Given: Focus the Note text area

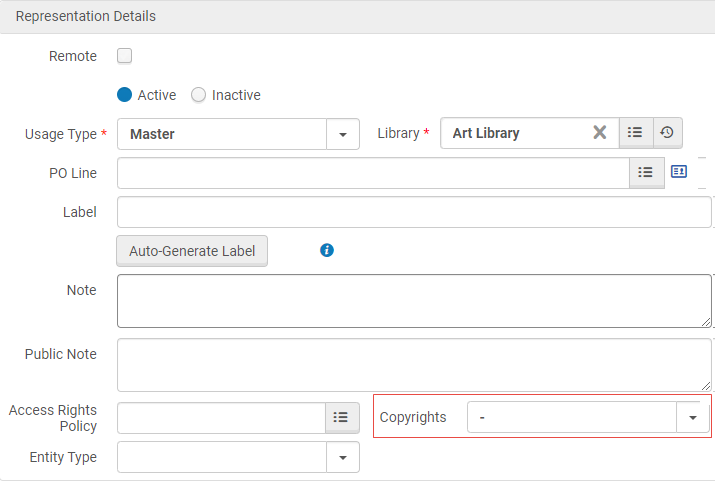Looking at the screenshot, I should (x=413, y=300).
